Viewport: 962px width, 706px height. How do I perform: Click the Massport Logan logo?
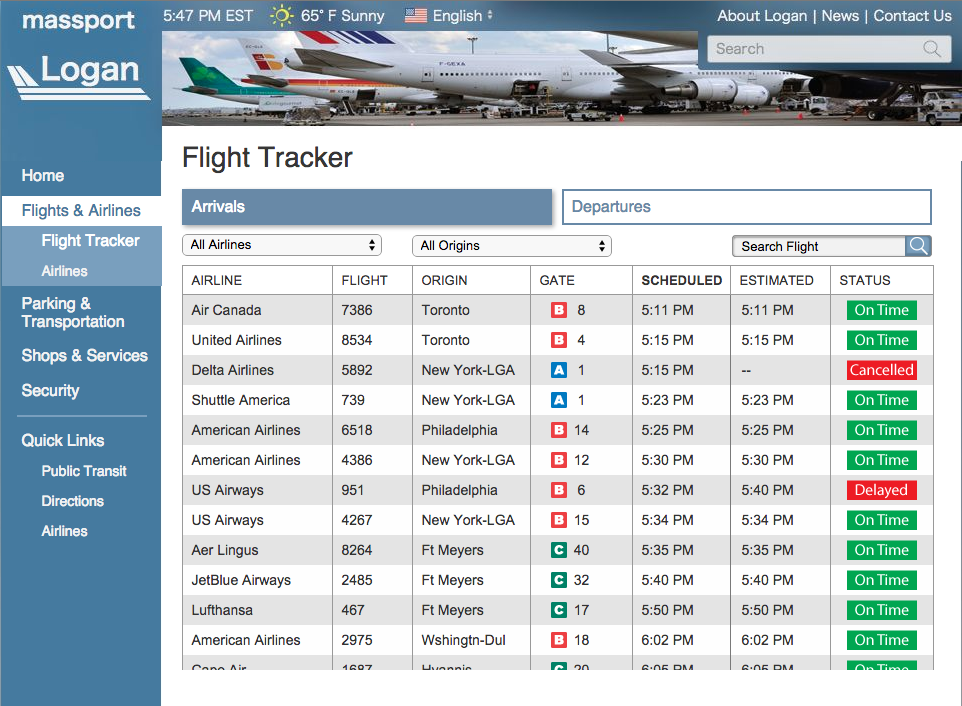coord(80,60)
